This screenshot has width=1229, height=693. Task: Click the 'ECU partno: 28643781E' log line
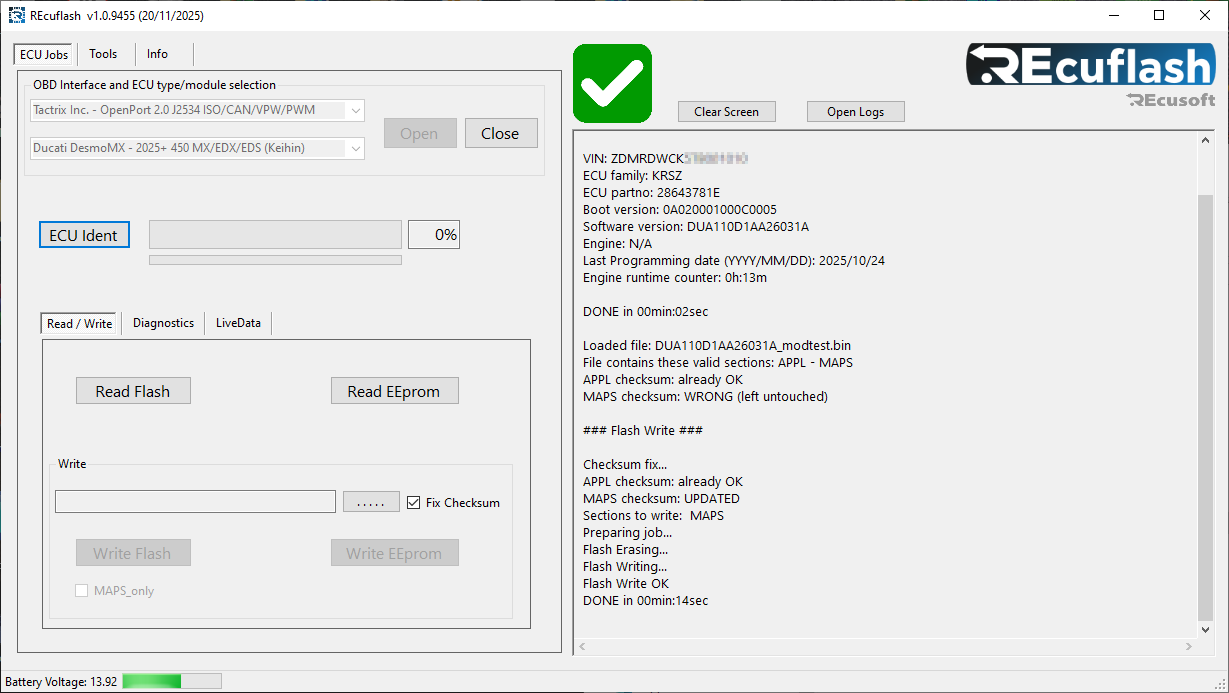[651, 192]
